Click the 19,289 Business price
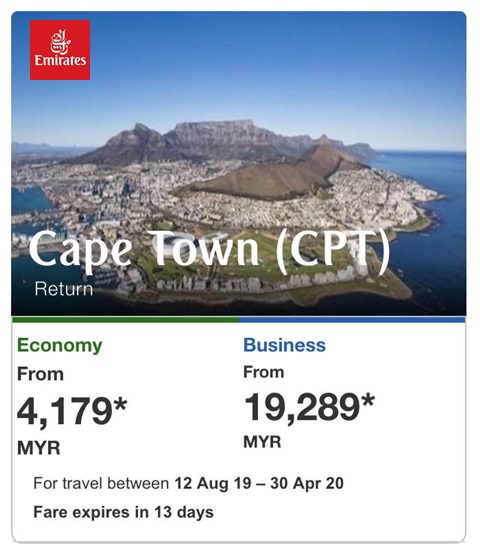The width and height of the screenshot is (480, 549). 302,407
